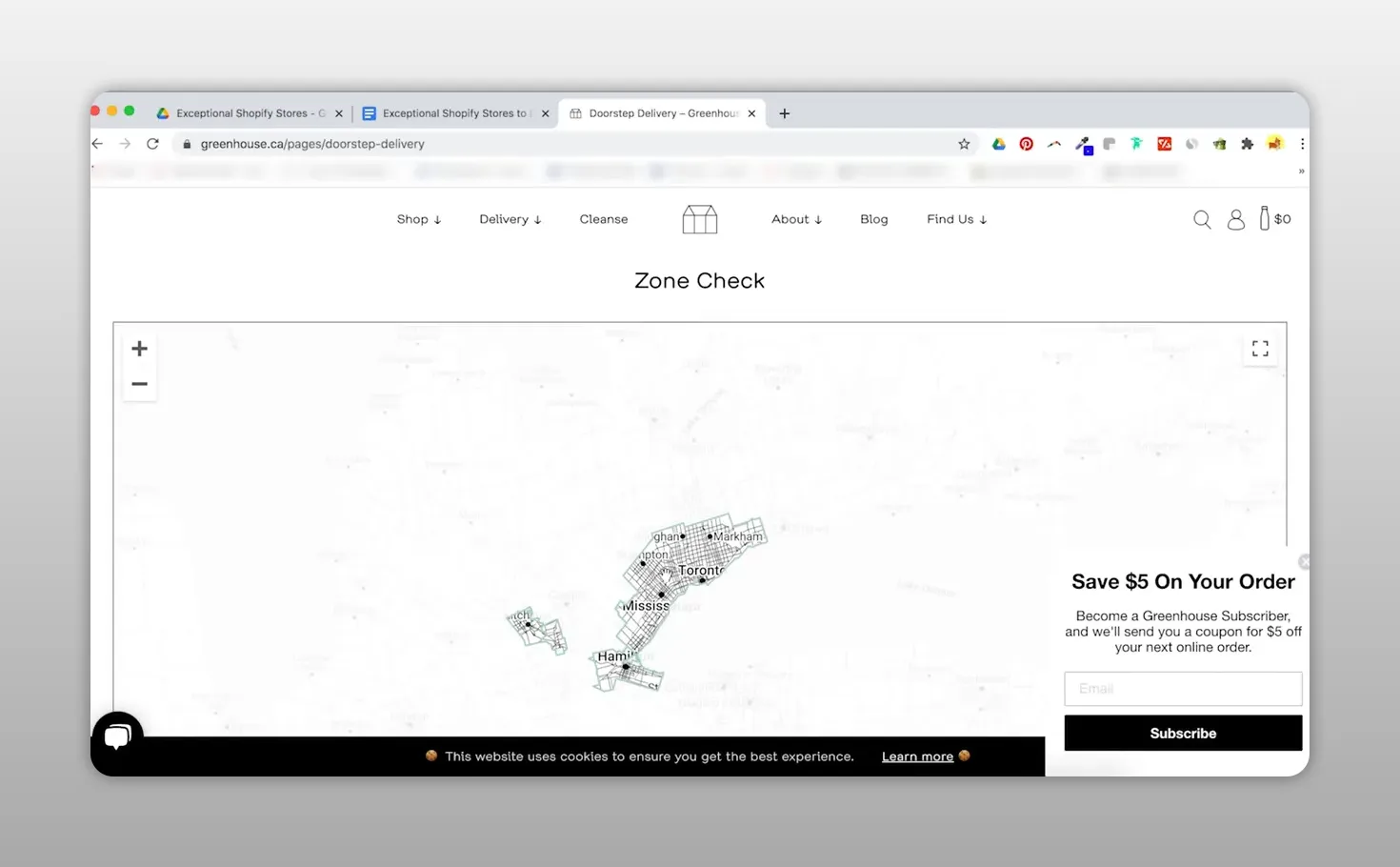Open a new browser tab
1400x867 pixels.
click(x=784, y=113)
